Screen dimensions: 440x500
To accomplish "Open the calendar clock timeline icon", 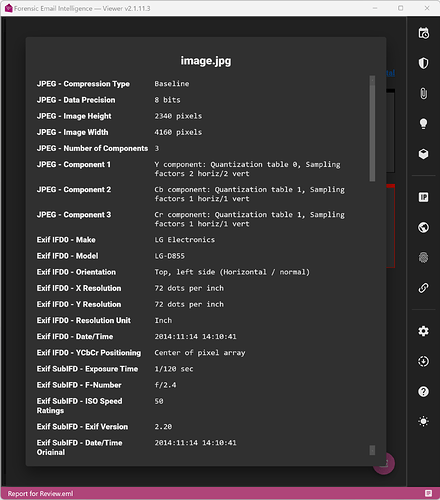I will (423, 33).
